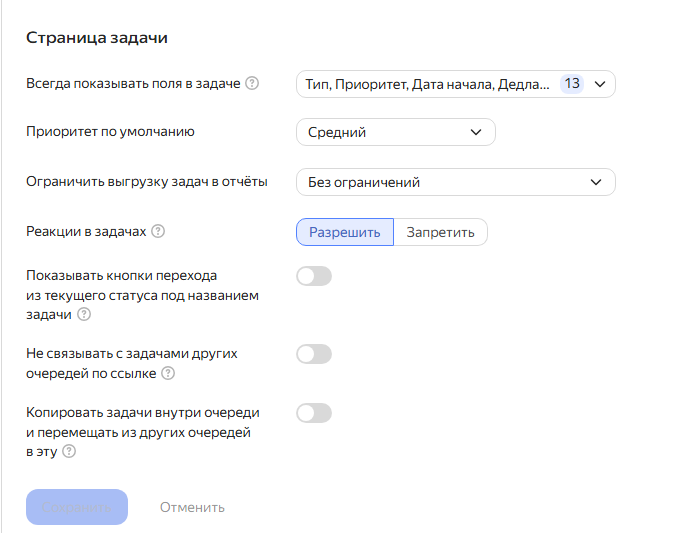Toggle Копировать задачи внутри очереди switch
Screen dimensions: 700x533
314,413
